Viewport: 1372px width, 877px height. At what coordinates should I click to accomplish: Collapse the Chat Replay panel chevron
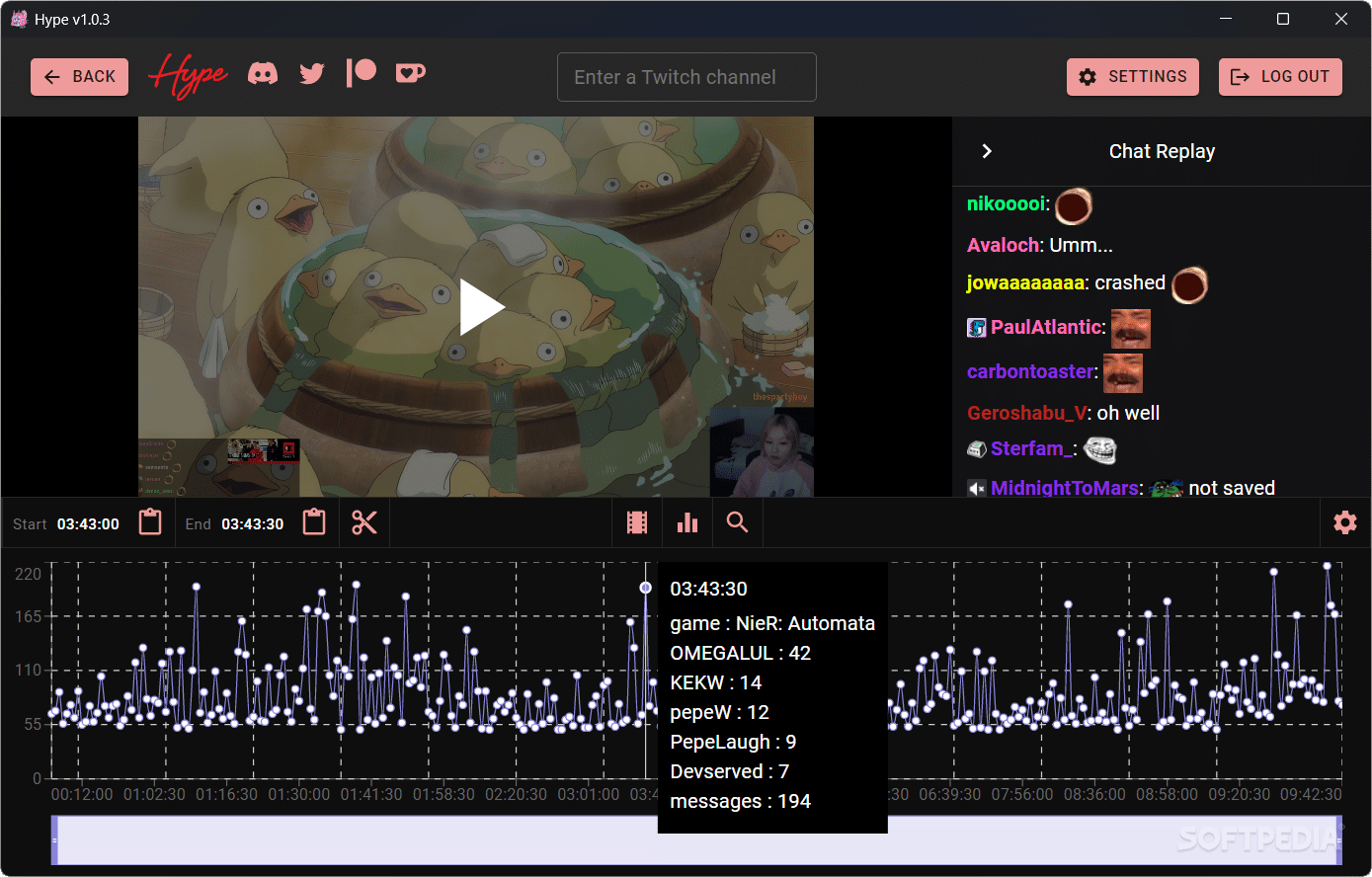(986, 151)
